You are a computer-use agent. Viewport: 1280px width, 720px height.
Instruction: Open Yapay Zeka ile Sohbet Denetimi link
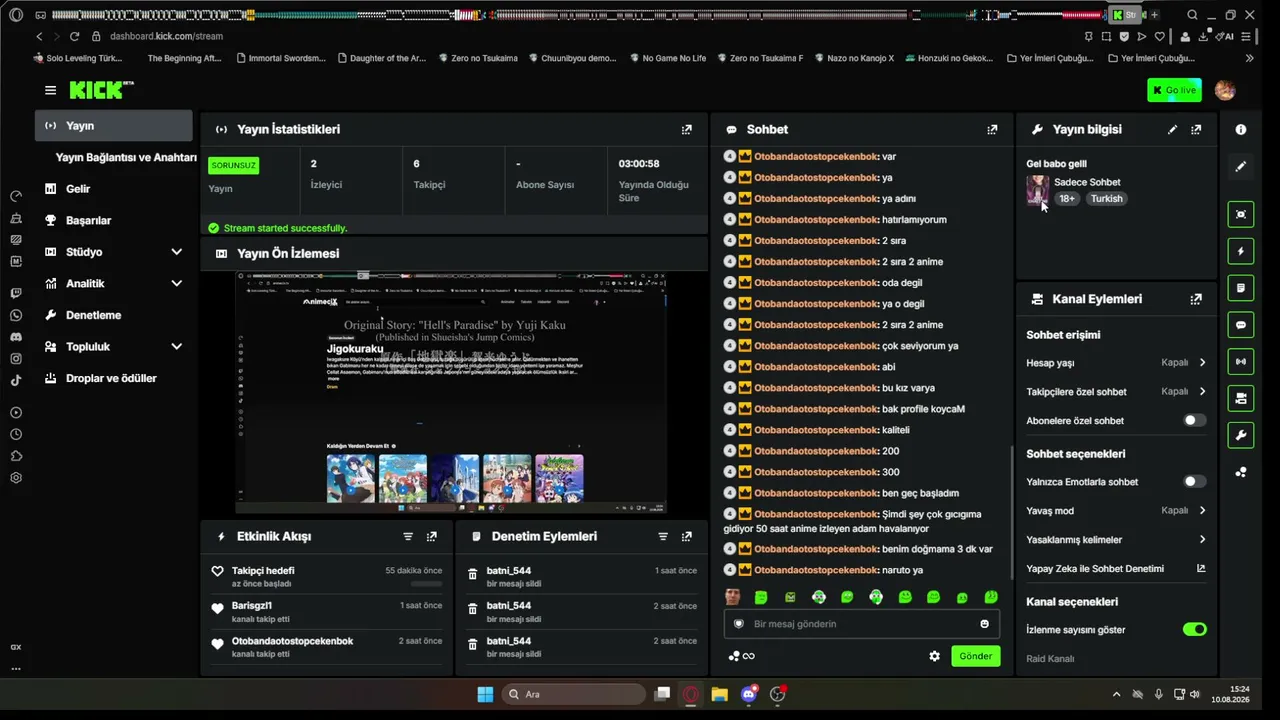click(1116, 569)
